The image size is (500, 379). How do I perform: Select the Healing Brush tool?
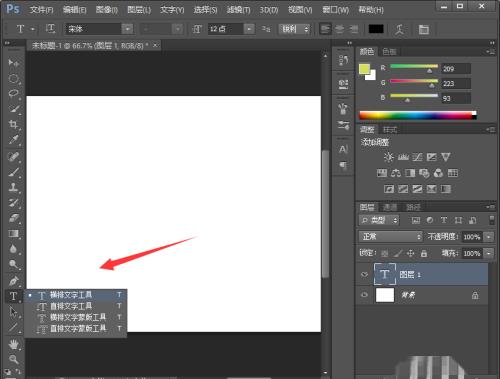(x=13, y=156)
